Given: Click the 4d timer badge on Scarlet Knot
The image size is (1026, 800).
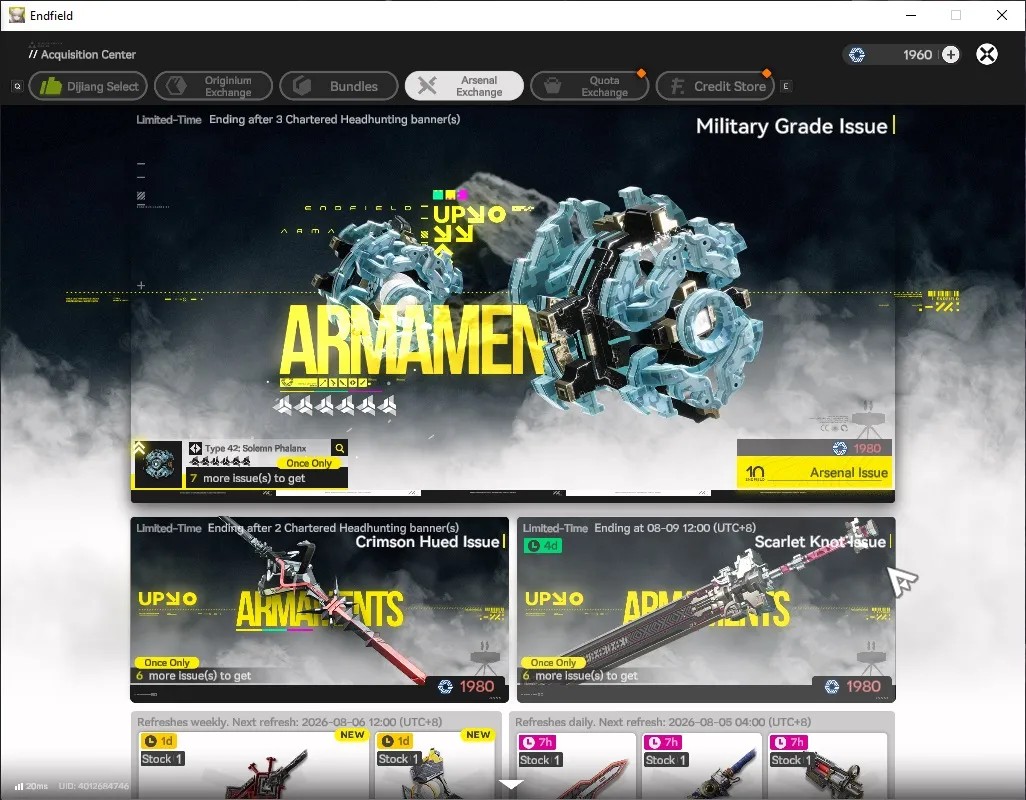Looking at the screenshot, I should coord(543,546).
